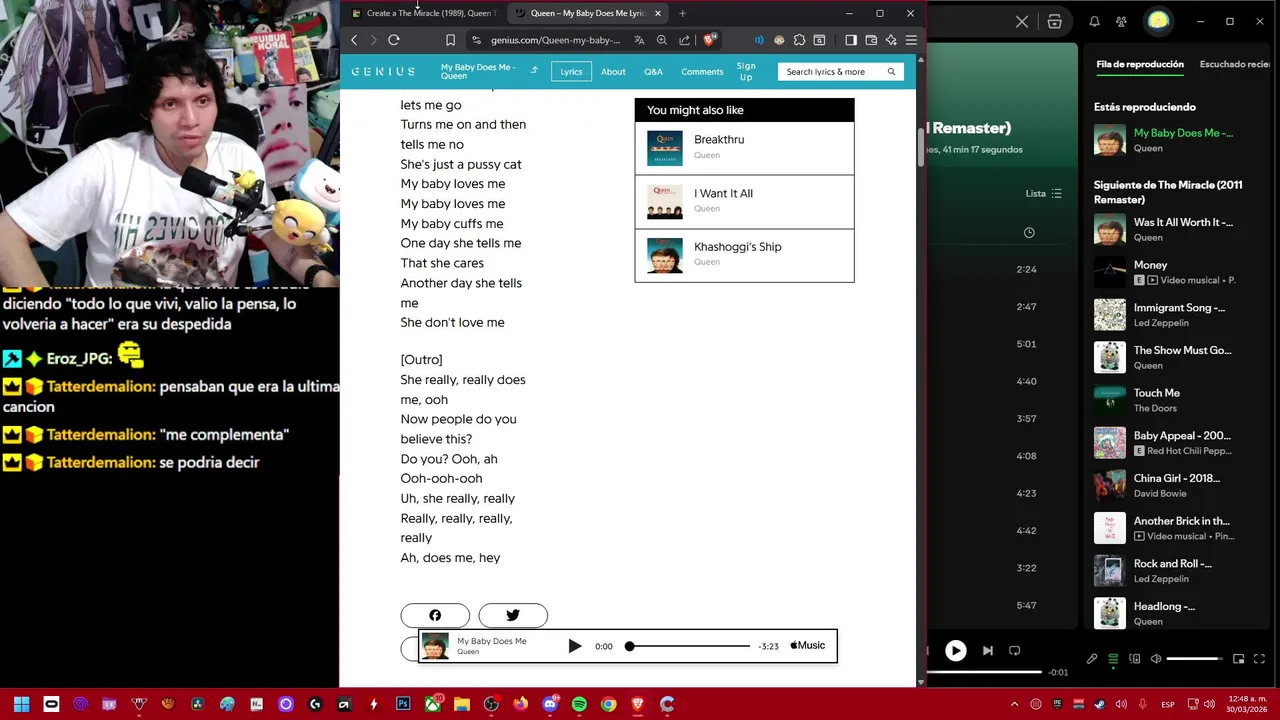
Task: Toggle Spotify lyrics microphone icon
Action: pos(1092,659)
